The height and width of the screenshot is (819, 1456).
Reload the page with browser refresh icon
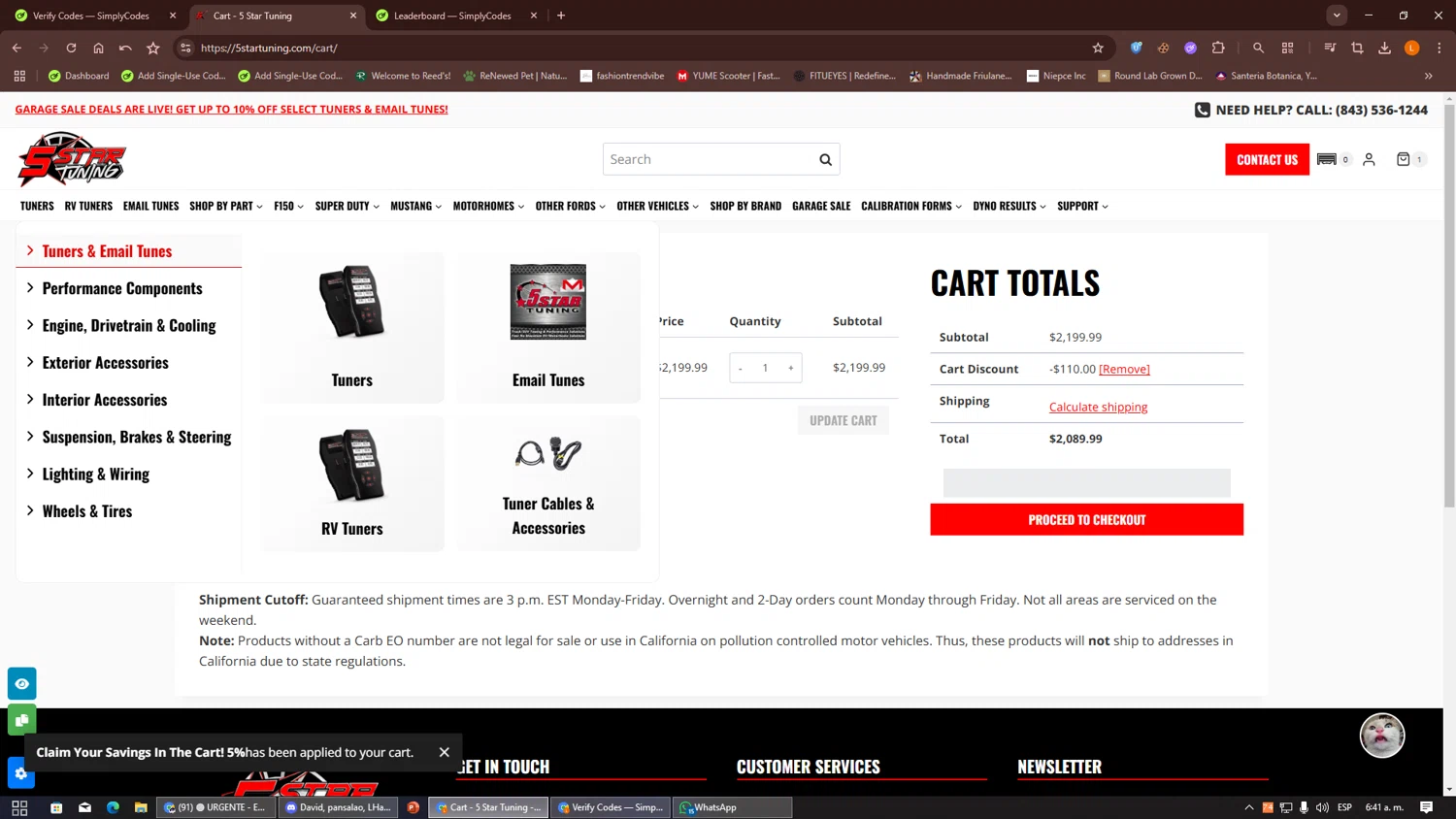tap(71, 48)
